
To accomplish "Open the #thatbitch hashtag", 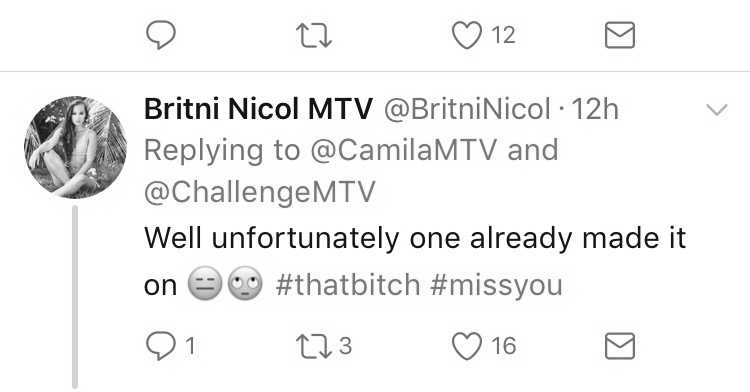I will point(348,285).
